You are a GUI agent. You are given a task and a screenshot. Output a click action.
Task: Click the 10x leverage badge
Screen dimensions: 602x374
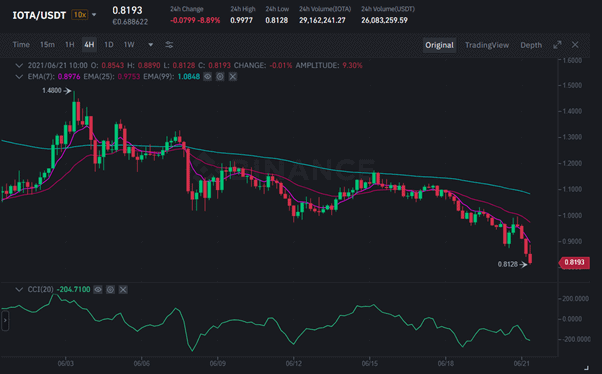(x=80, y=15)
